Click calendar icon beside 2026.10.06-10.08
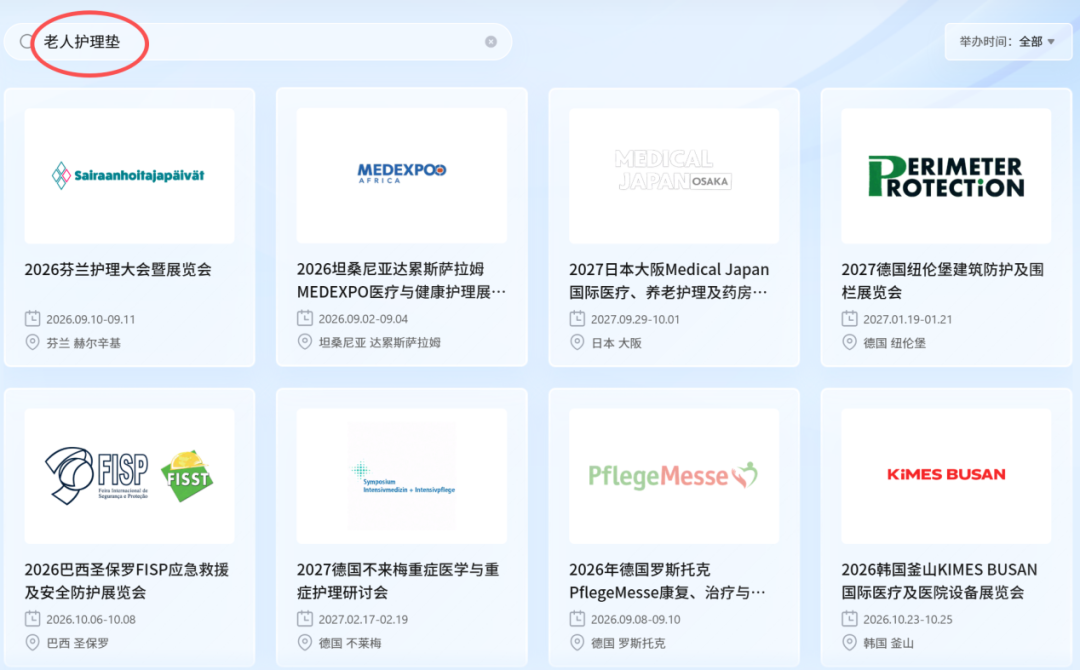 coord(32,618)
